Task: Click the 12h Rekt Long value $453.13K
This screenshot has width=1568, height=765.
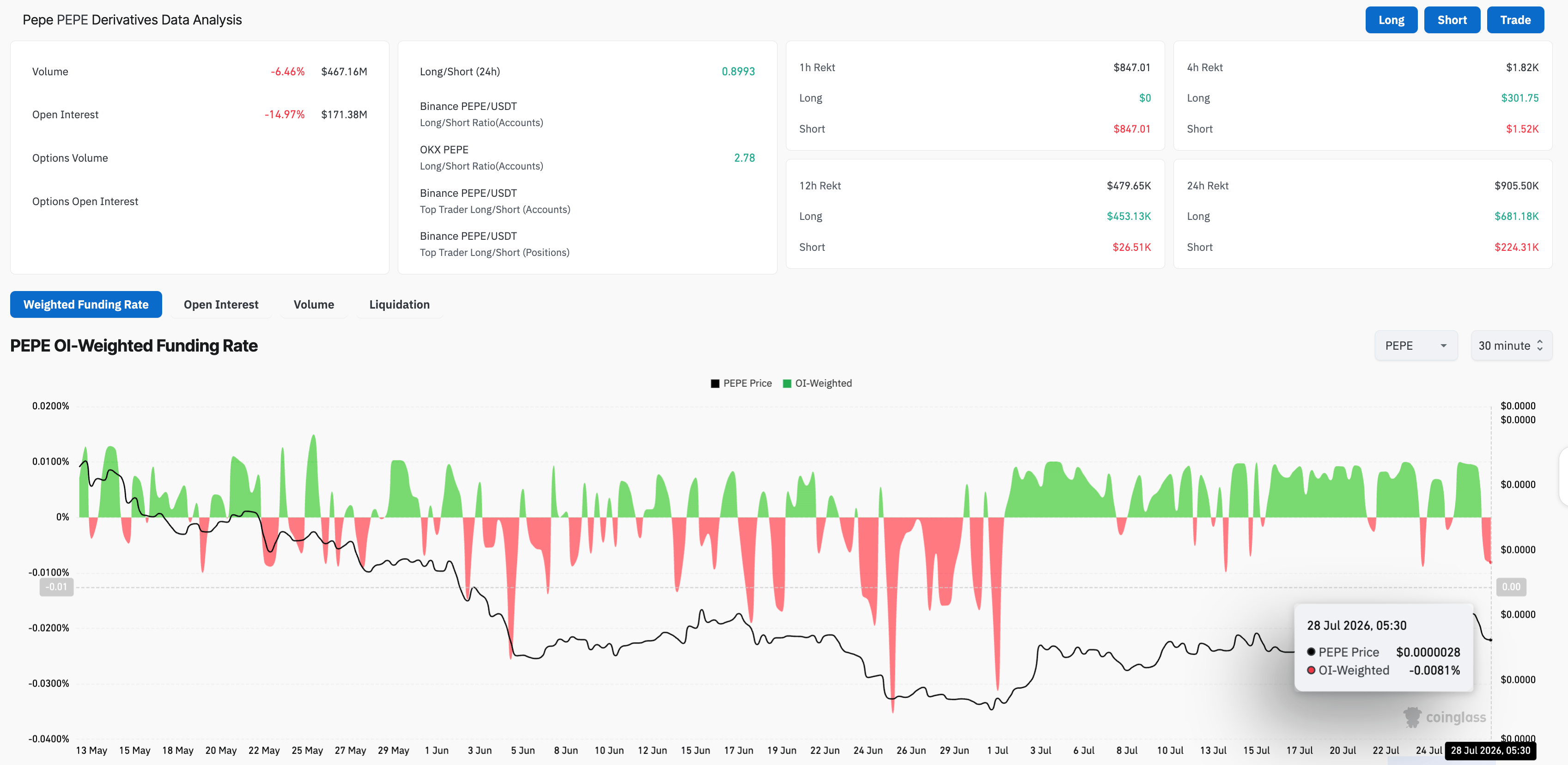Action: [1129, 216]
